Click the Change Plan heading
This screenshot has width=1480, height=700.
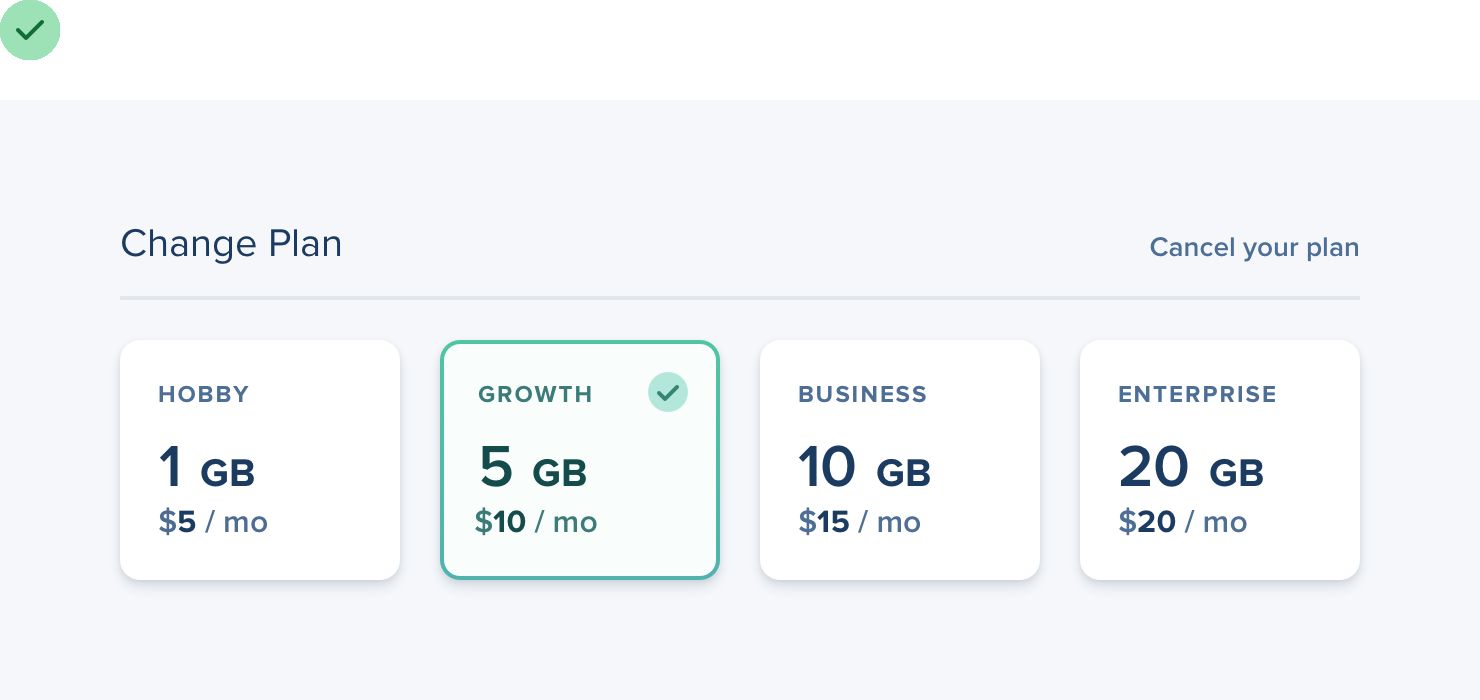[231, 244]
